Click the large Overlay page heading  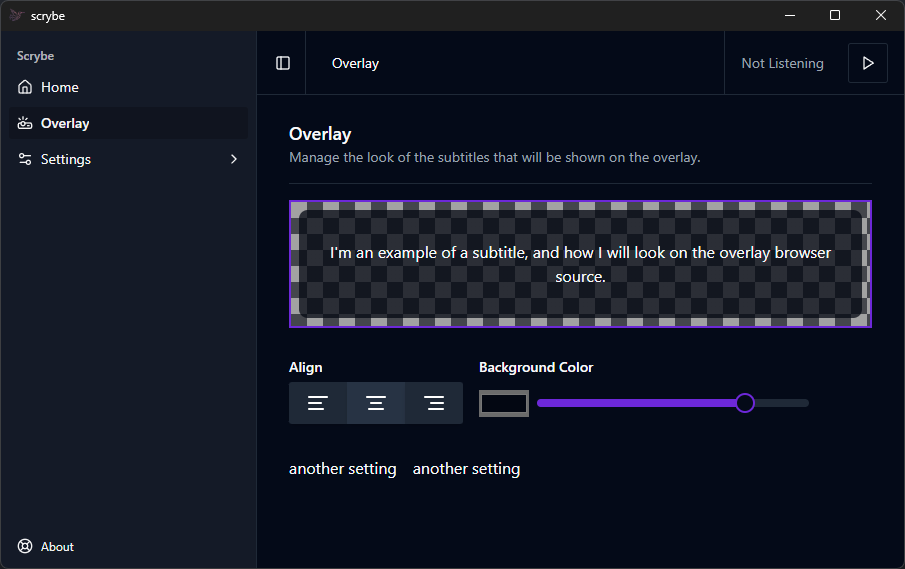[x=320, y=134]
